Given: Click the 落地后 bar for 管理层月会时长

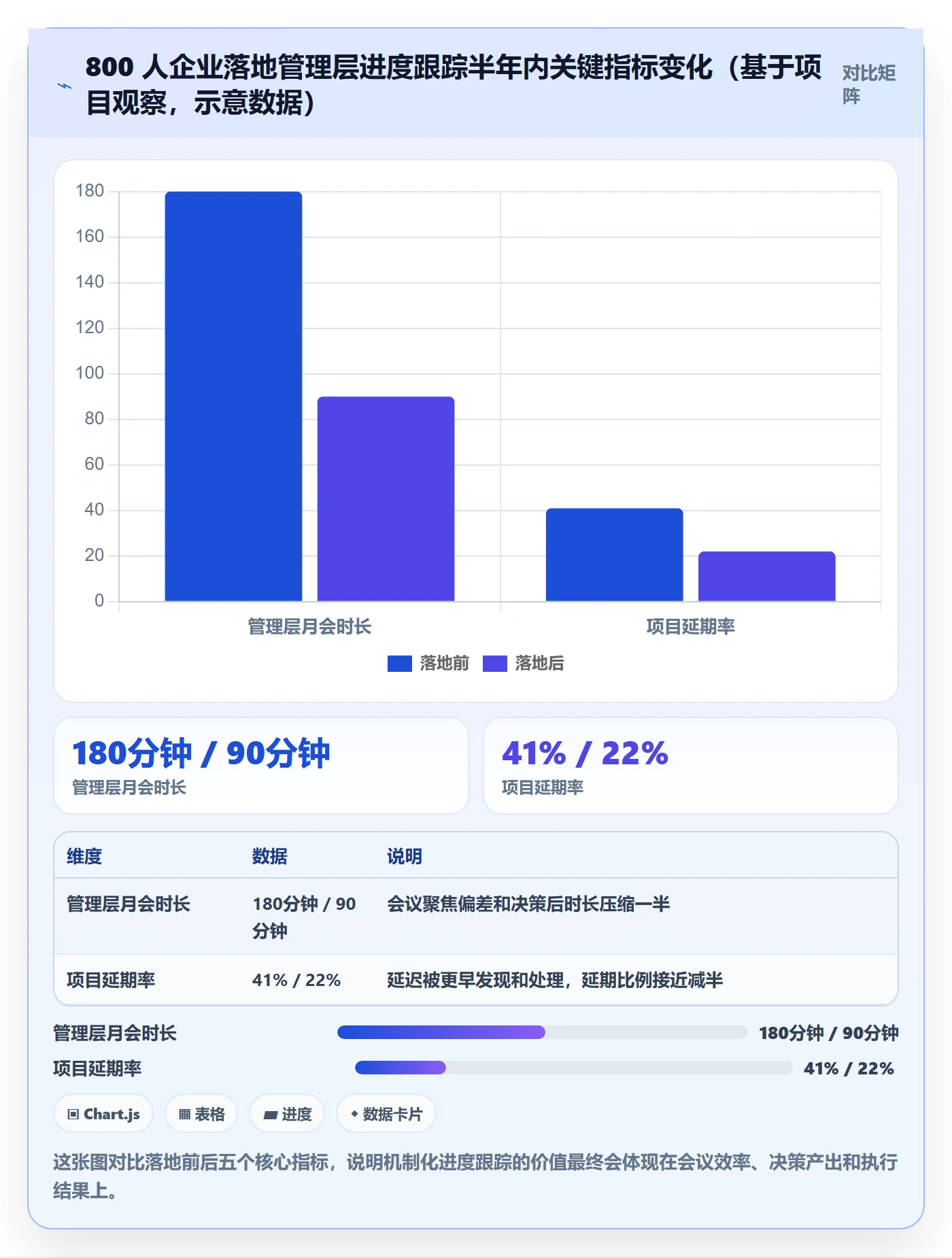Looking at the screenshot, I should [x=386, y=499].
